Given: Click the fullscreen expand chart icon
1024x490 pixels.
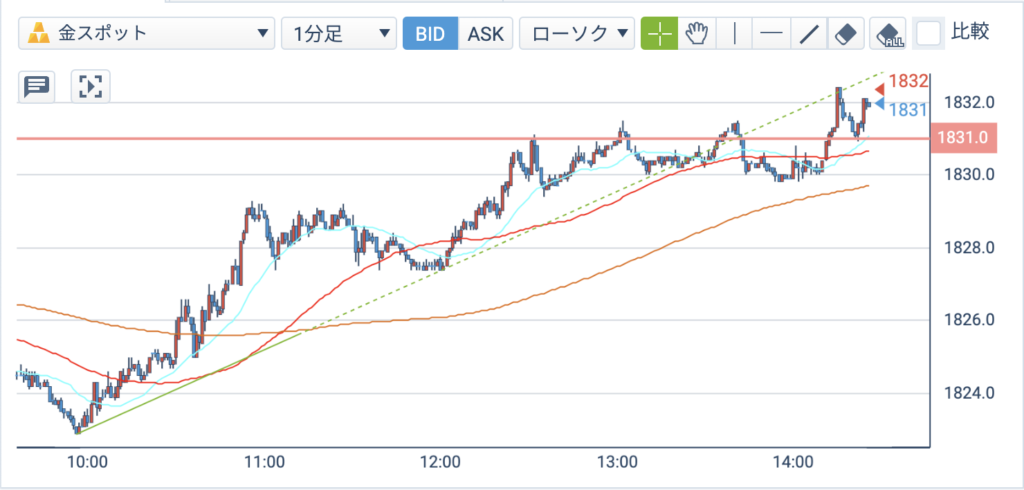Looking at the screenshot, I should [91, 86].
